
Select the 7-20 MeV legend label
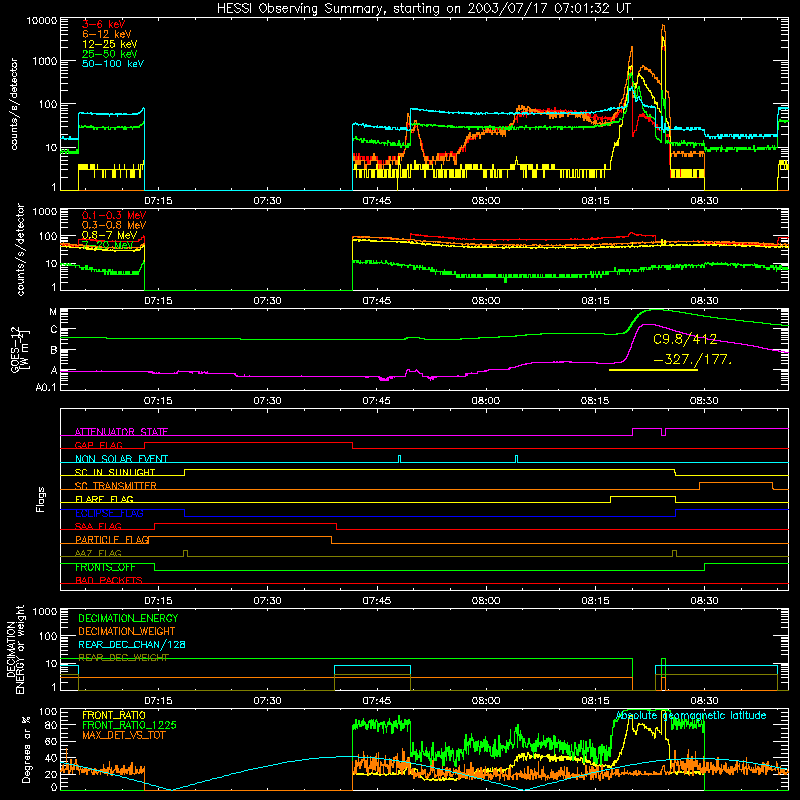click(x=107, y=245)
